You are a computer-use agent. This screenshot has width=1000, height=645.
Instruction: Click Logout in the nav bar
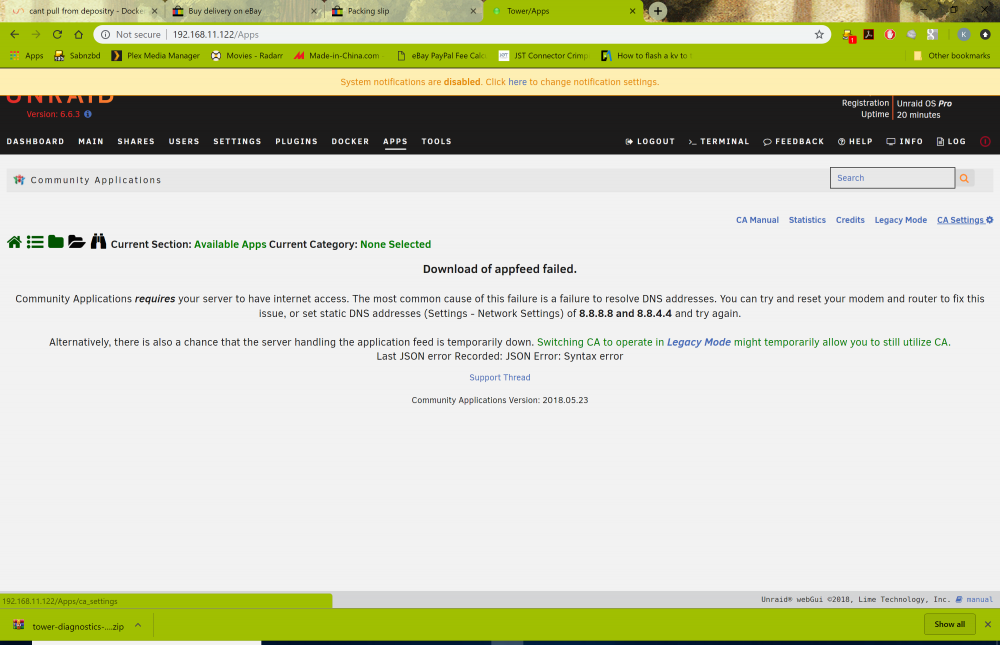pyautogui.click(x=650, y=142)
